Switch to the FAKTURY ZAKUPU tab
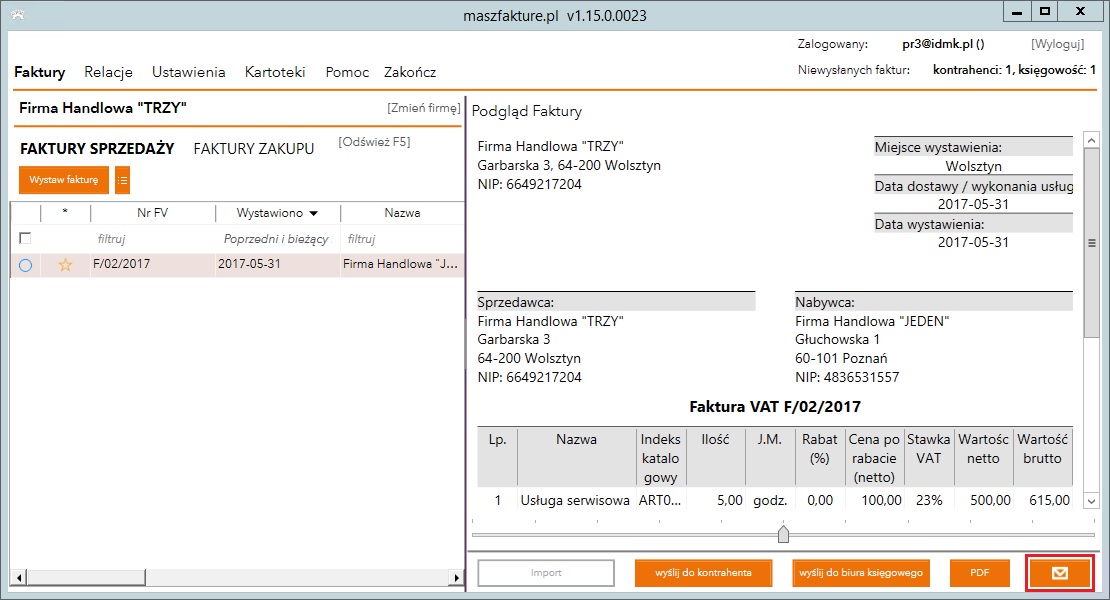Screen dimensions: 1110x600 (x=253, y=149)
